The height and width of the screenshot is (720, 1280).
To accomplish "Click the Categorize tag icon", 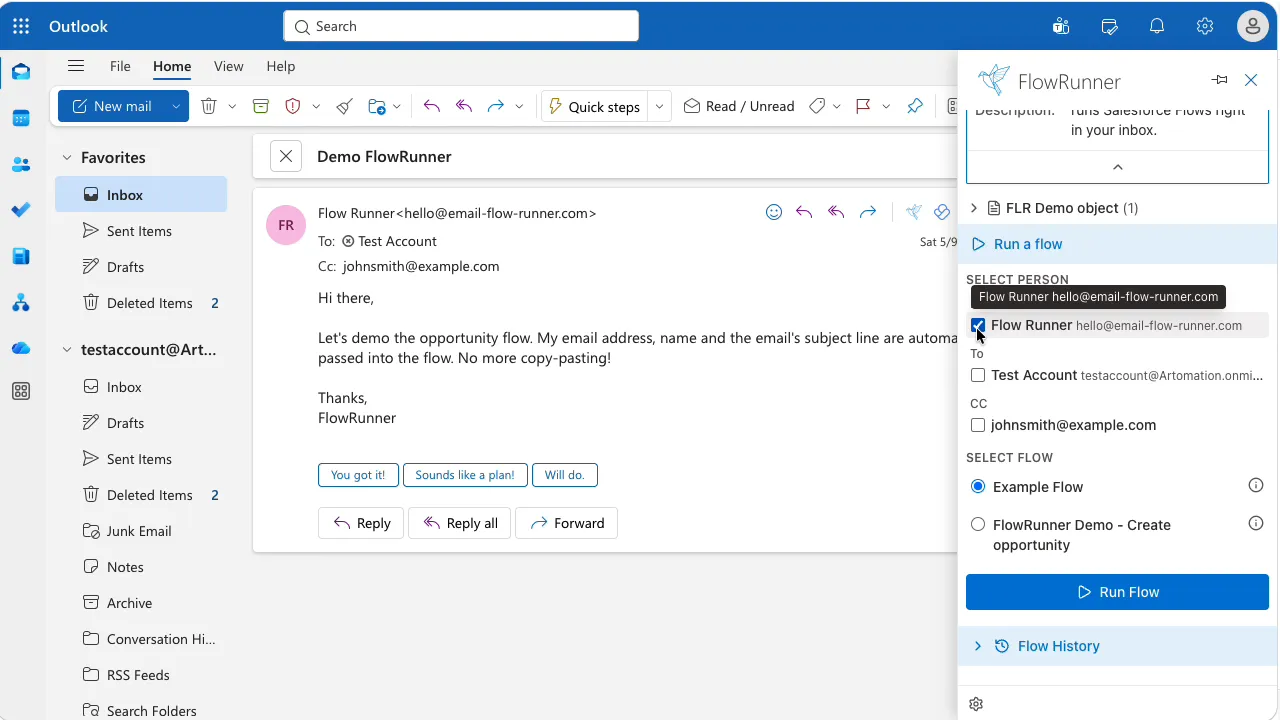I will (x=817, y=106).
